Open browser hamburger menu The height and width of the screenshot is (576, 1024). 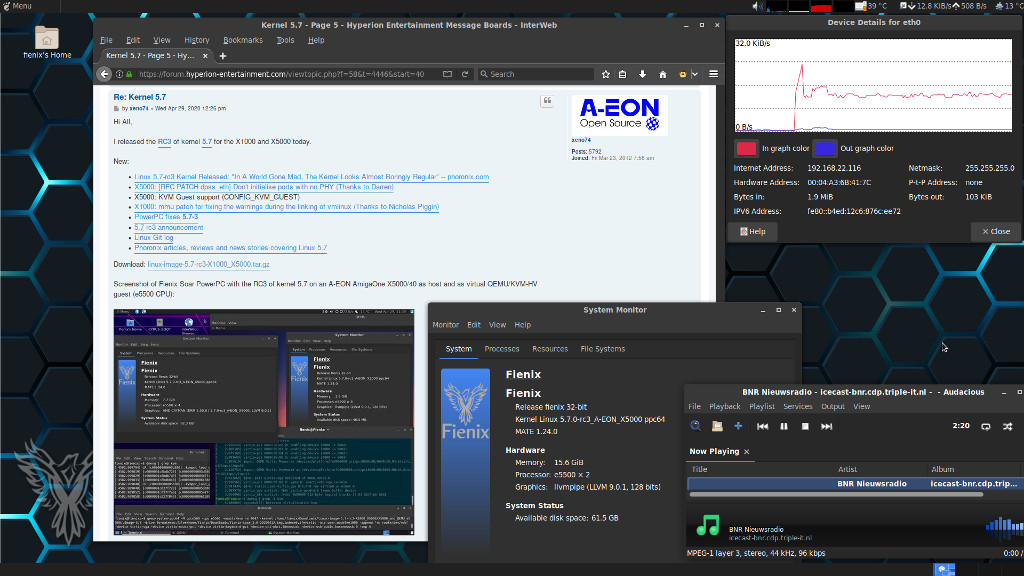713,74
